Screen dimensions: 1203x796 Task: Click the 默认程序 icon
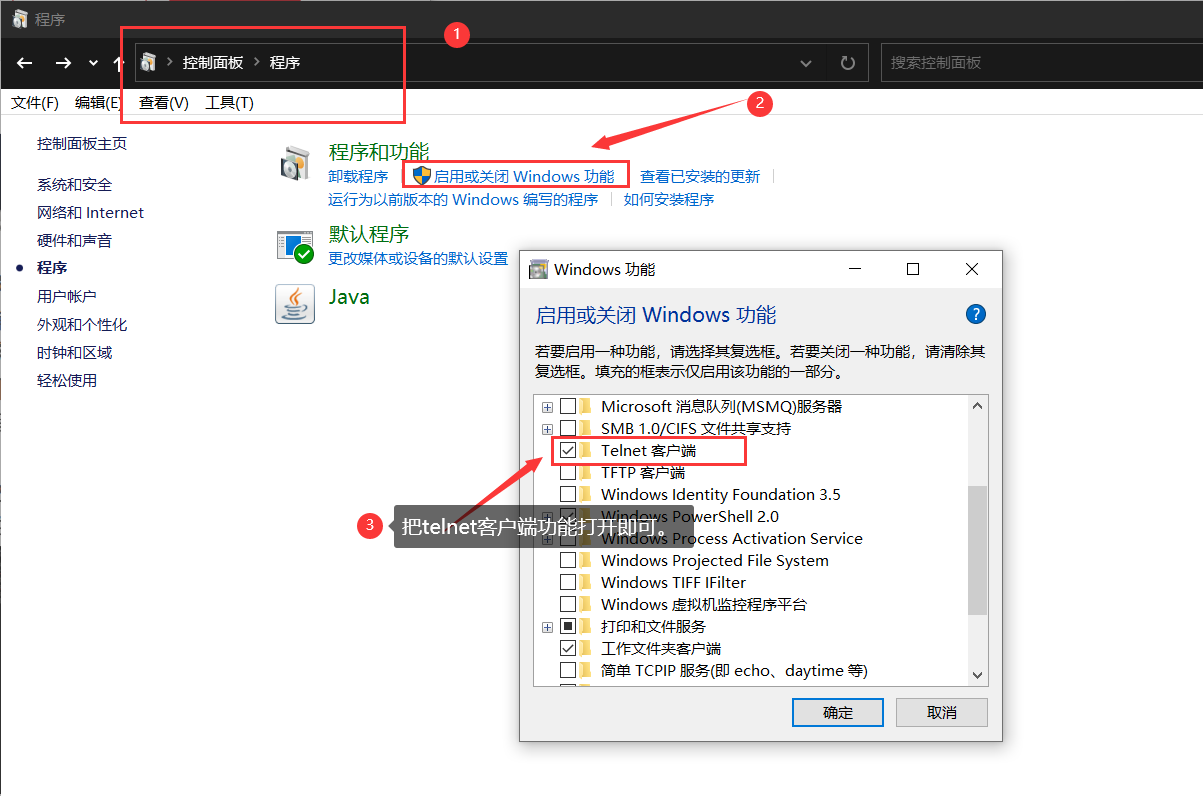(x=295, y=246)
